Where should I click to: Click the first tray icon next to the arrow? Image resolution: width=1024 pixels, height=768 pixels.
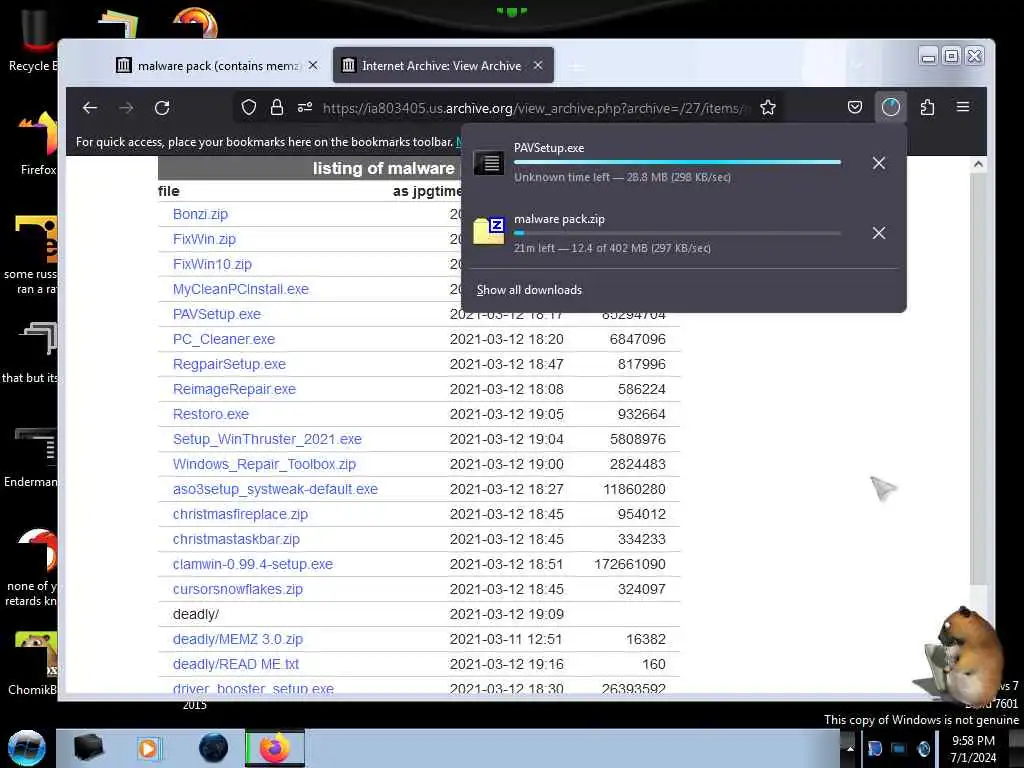(x=874, y=748)
